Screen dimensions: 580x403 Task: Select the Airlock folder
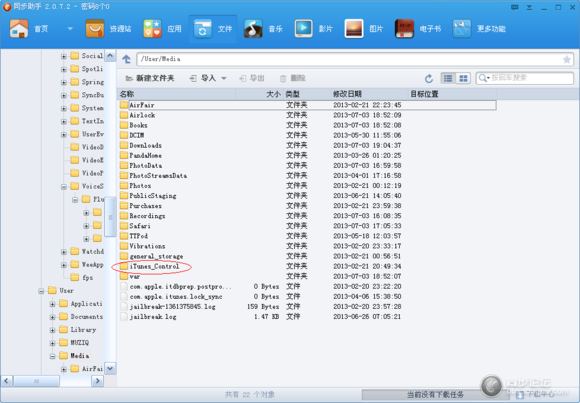[x=142, y=115]
